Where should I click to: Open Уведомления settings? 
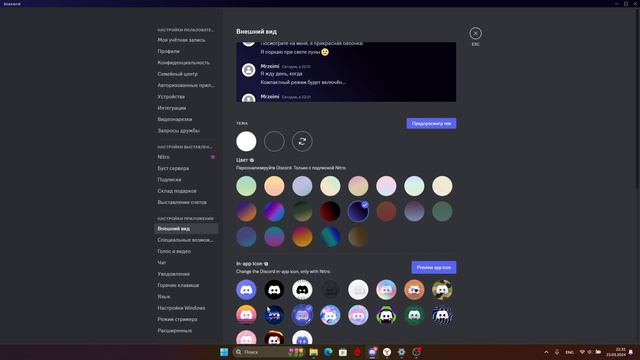[x=186, y=274]
